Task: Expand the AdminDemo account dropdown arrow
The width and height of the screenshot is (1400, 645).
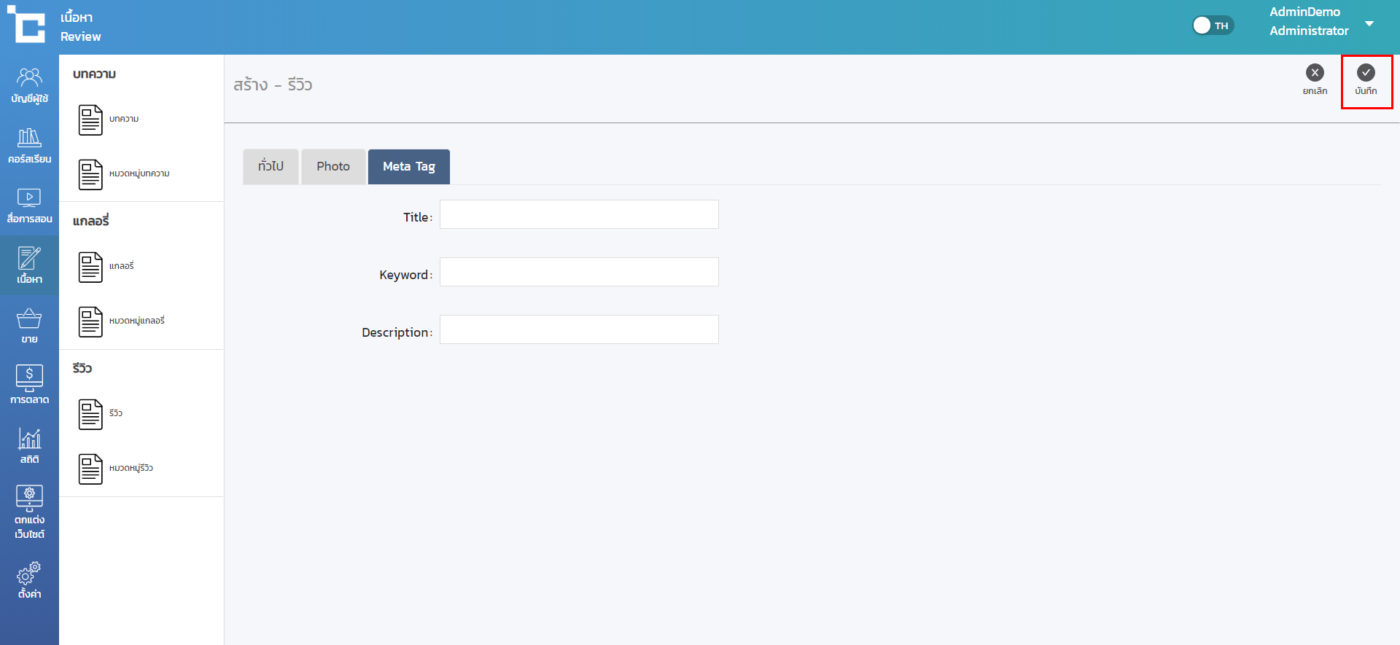Action: (x=1369, y=23)
